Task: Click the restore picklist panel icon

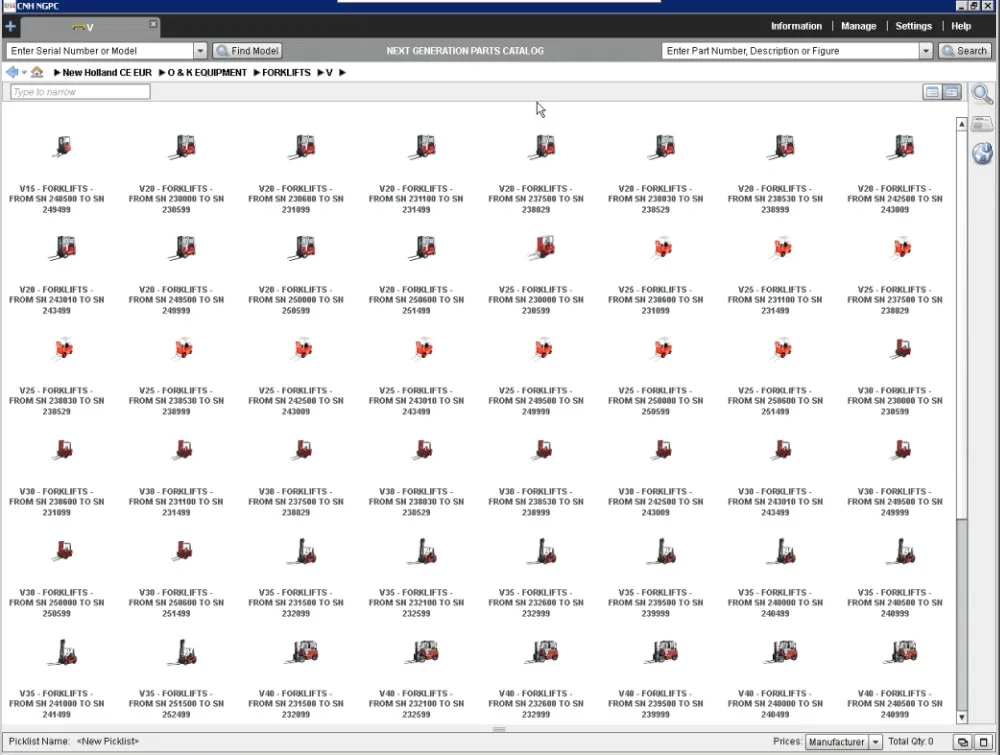Action: [962, 742]
